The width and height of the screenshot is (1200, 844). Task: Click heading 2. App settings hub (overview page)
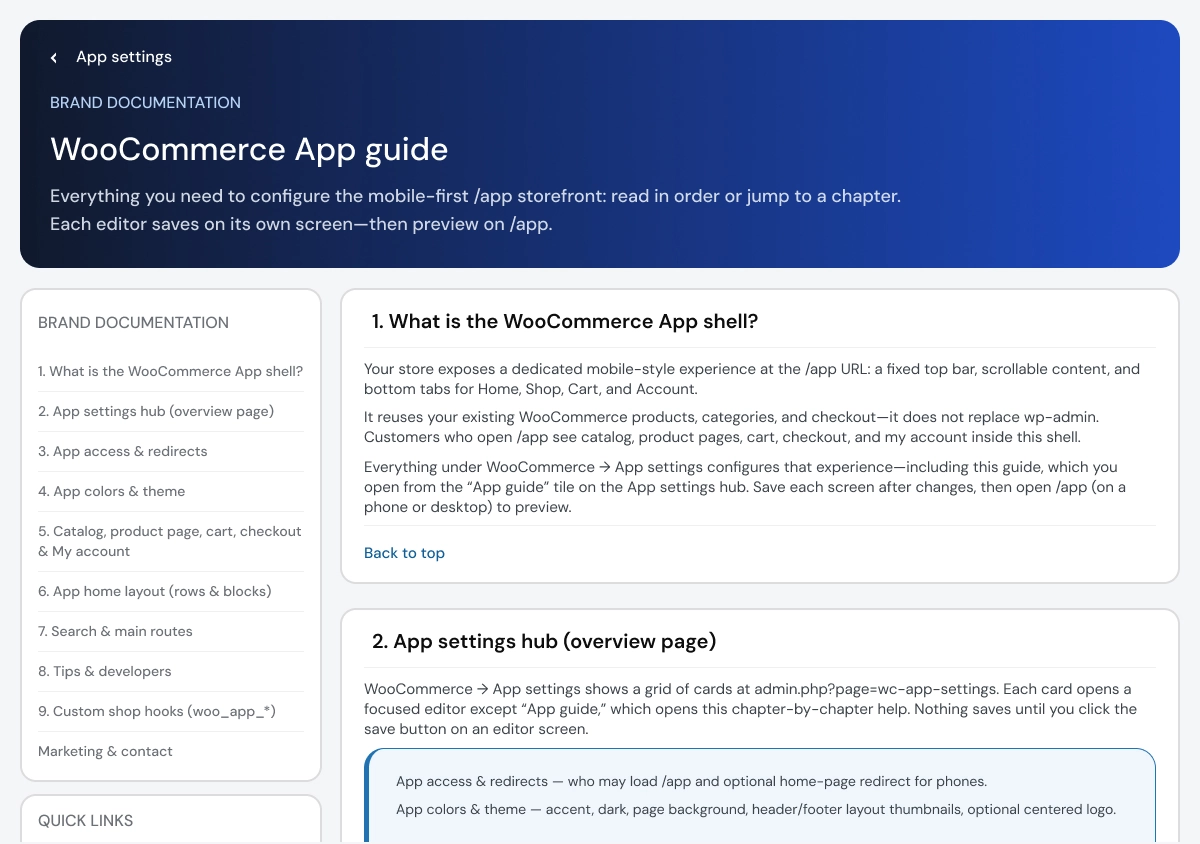point(544,641)
